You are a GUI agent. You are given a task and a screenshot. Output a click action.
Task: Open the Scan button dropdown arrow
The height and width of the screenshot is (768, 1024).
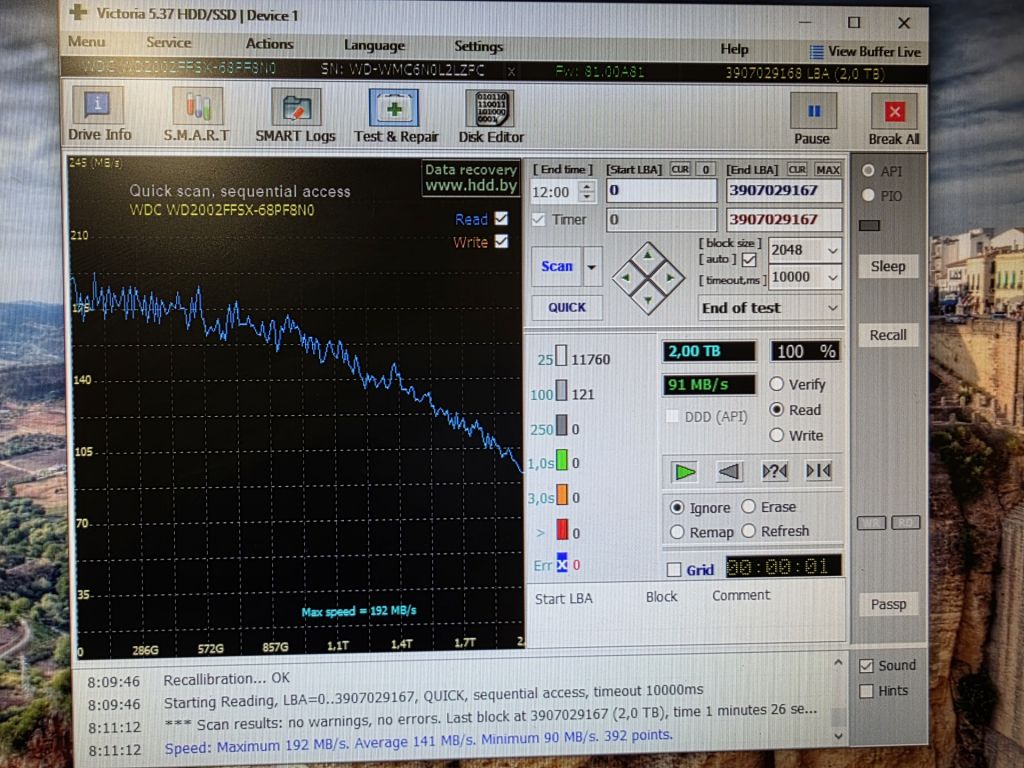click(592, 266)
